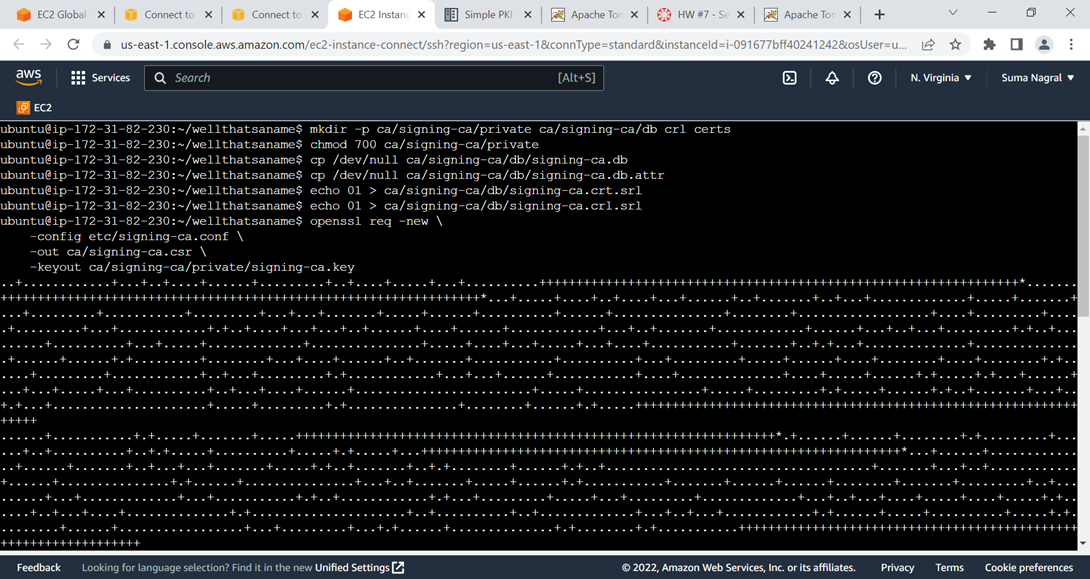The width and height of the screenshot is (1090, 579).
Task: Switch to the Simple PKI tab
Action: (x=487, y=15)
